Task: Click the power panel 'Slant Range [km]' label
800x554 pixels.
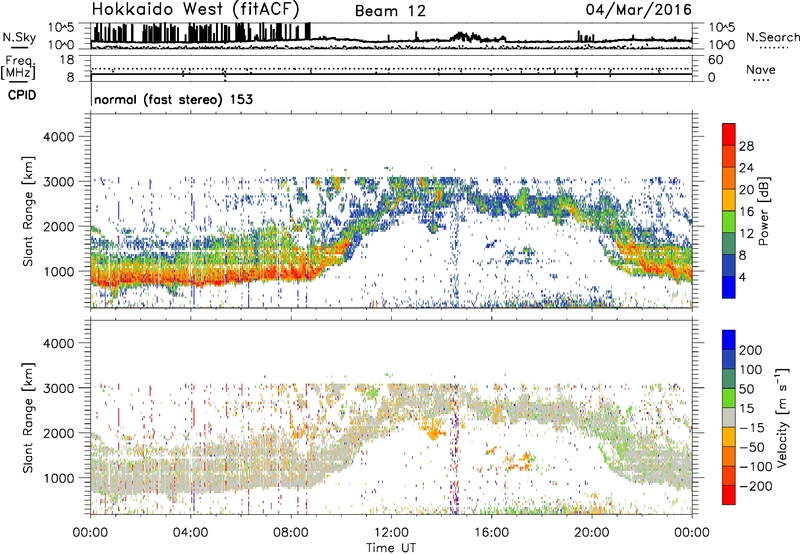Action: point(28,211)
